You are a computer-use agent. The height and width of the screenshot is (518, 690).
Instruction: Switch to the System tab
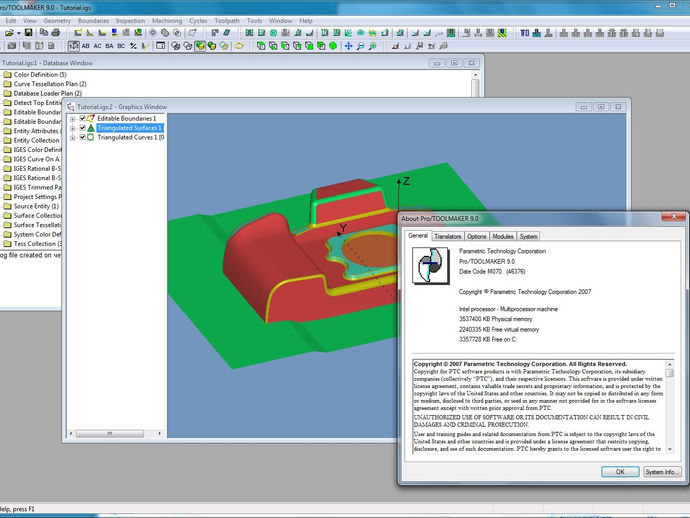[528, 236]
